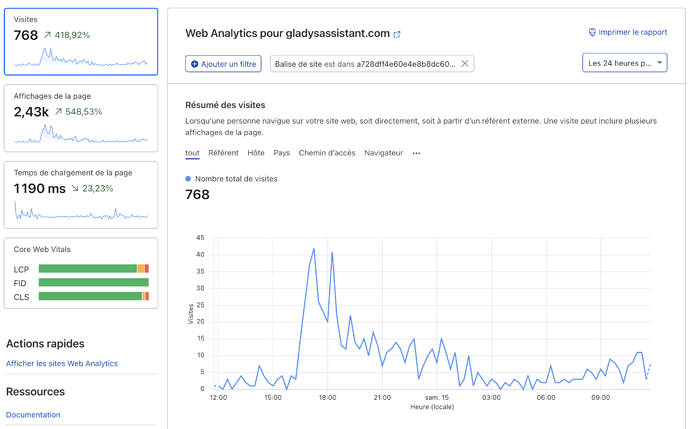The height and width of the screenshot is (429, 690).
Task: Click the 418,92% increase indicator
Action: coord(67,35)
